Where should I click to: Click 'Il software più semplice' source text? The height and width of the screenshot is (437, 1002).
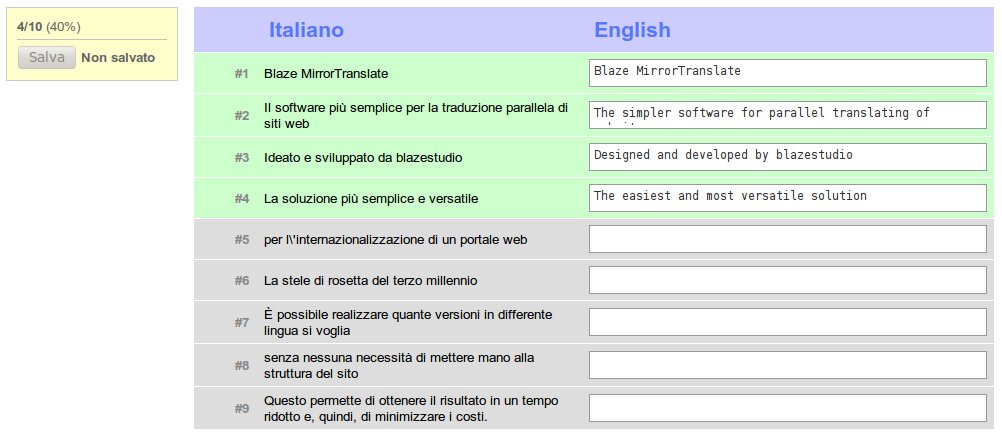tap(416, 116)
